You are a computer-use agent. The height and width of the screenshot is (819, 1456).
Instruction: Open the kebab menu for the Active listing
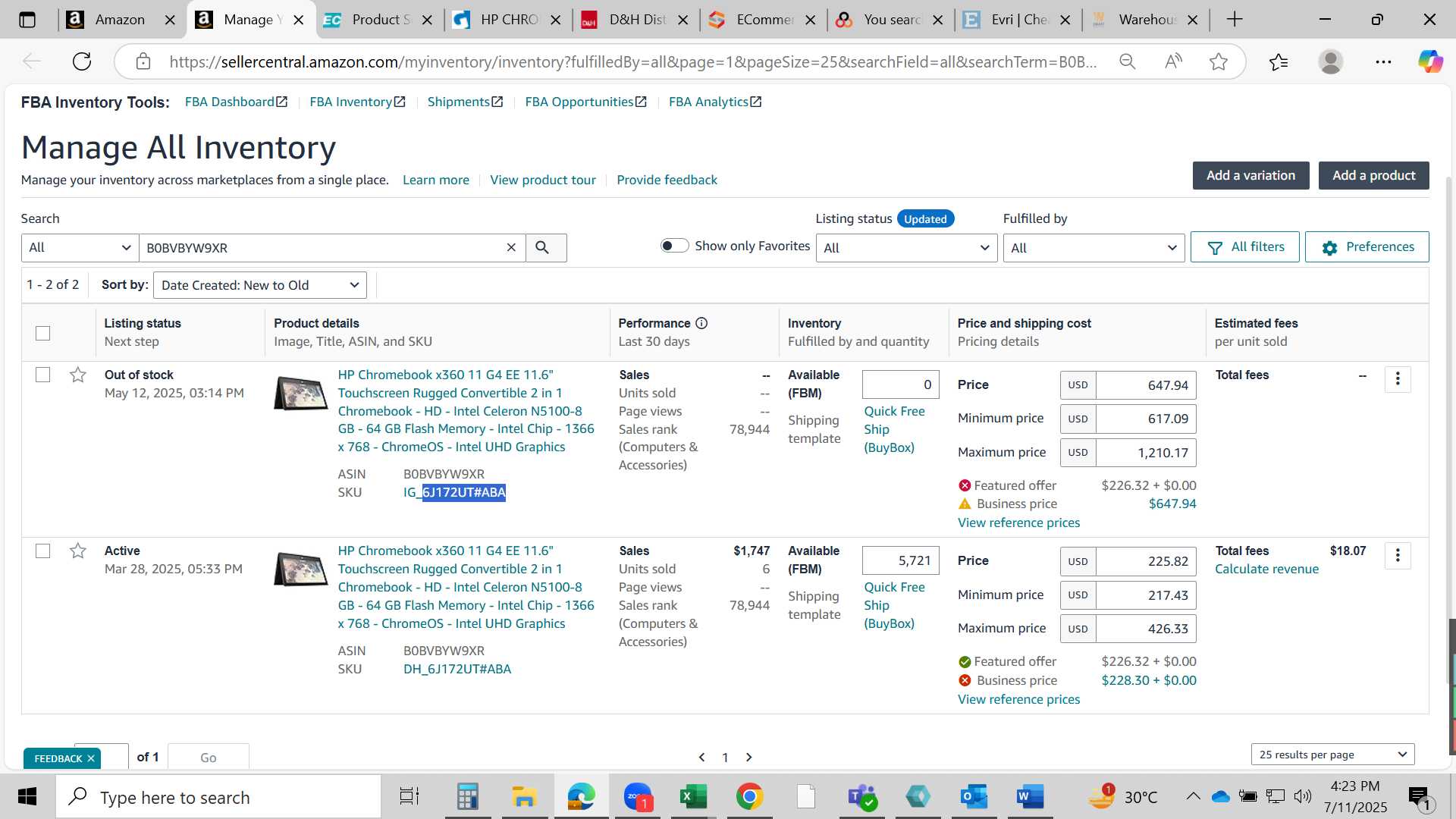1398,555
